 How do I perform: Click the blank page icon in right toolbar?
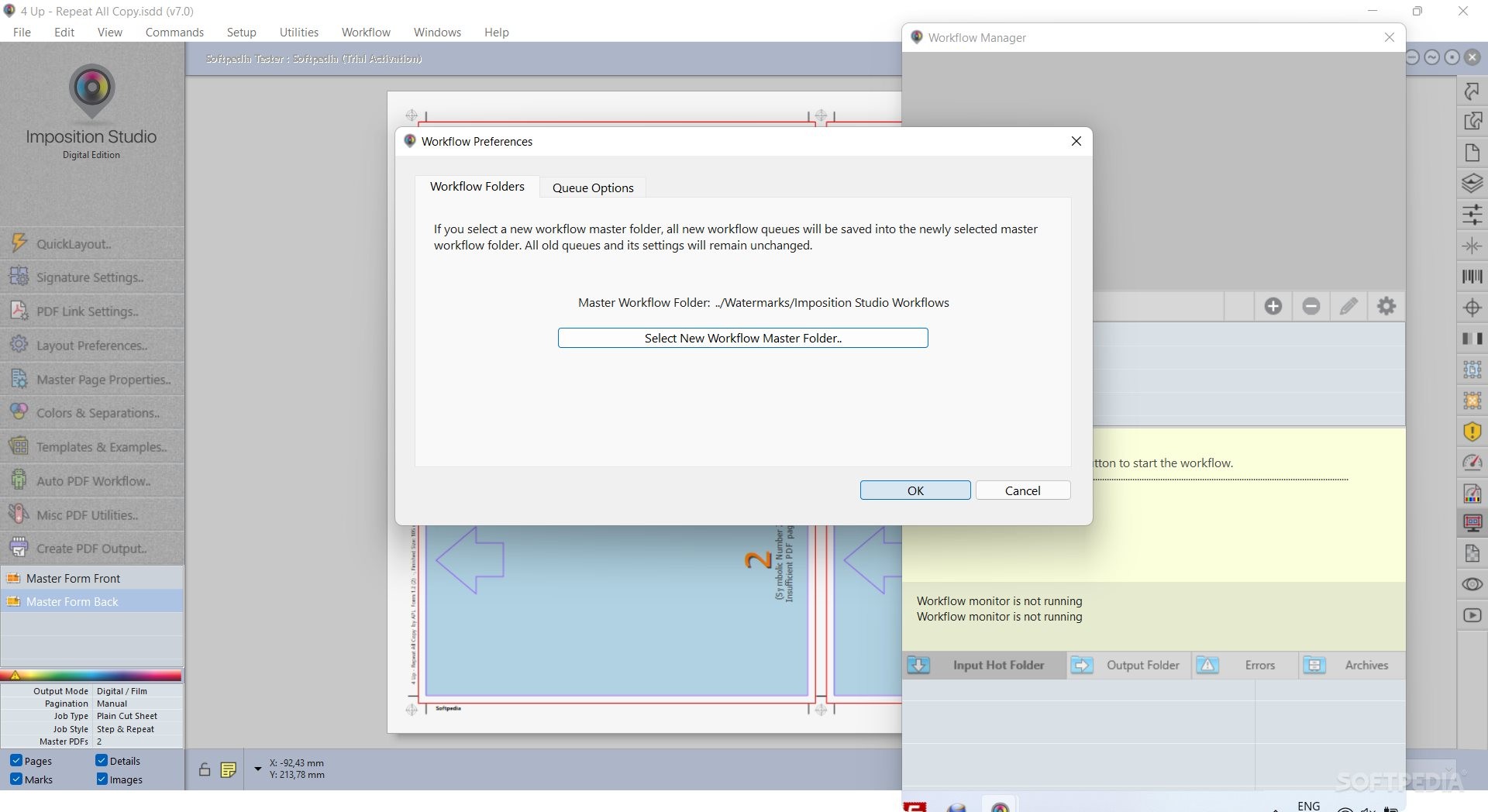click(x=1472, y=153)
